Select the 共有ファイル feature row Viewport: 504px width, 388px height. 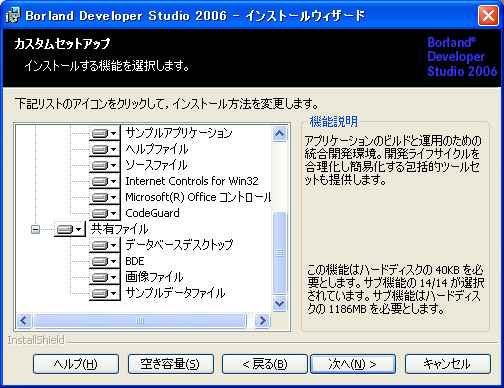(x=119, y=229)
